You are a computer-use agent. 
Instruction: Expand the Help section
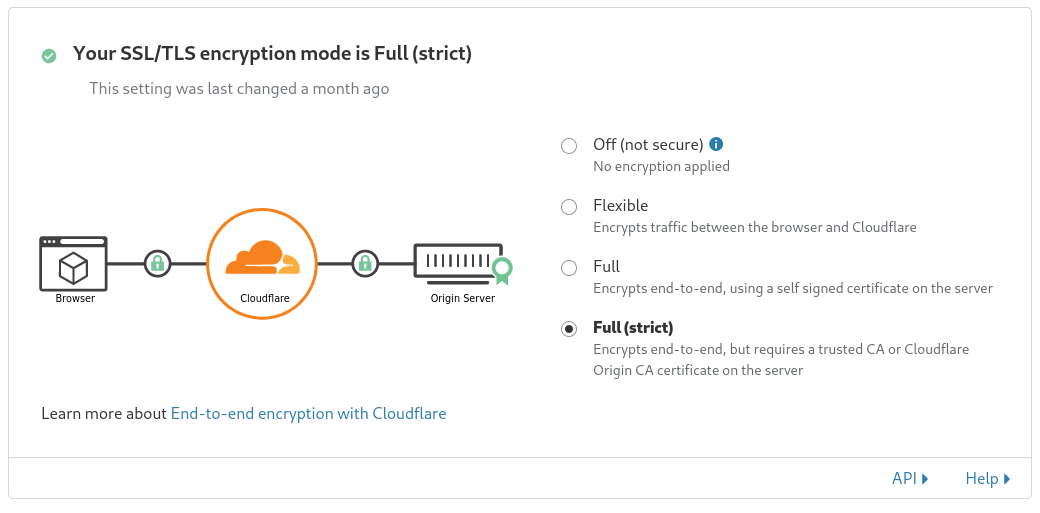pyautogui.click(x=988, y=478)
